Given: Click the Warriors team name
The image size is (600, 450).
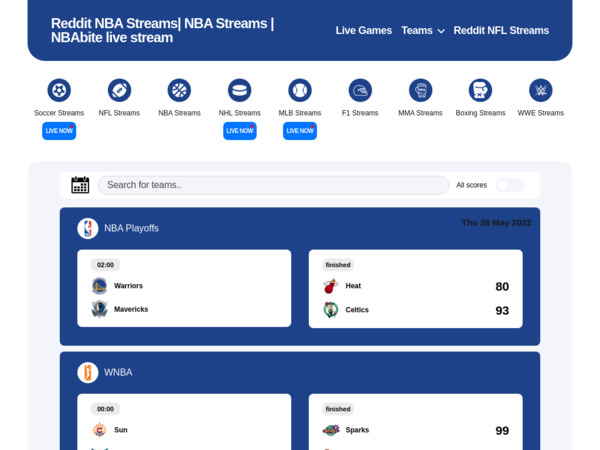Looking at the screenshot, I should coord(128,286).
